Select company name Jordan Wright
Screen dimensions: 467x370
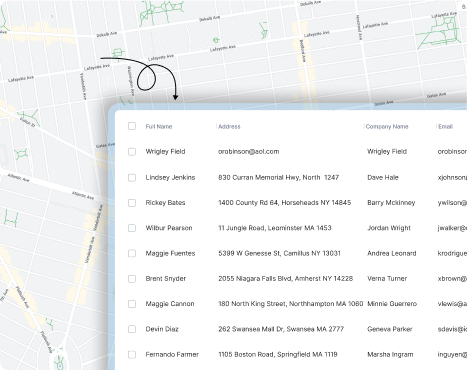[389, 228]
